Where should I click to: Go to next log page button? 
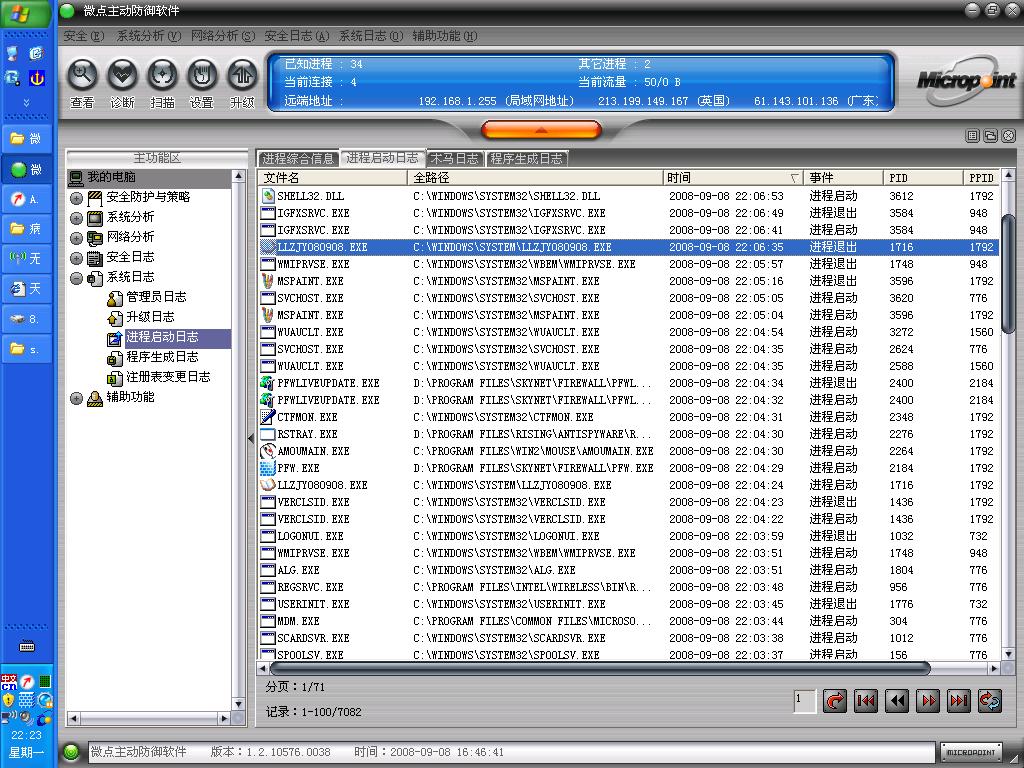pos(928,701)
